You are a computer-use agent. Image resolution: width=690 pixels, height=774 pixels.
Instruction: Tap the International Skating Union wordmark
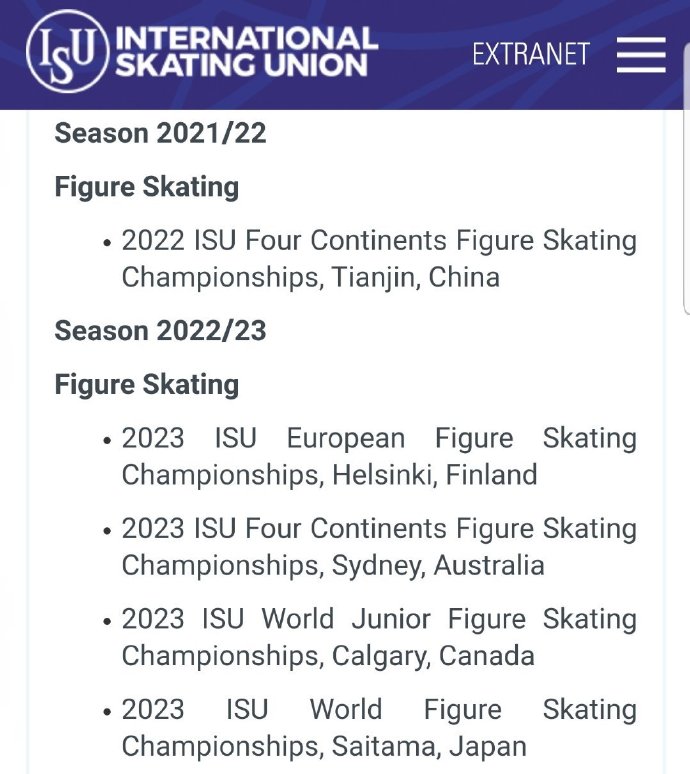tap(246, 52)
